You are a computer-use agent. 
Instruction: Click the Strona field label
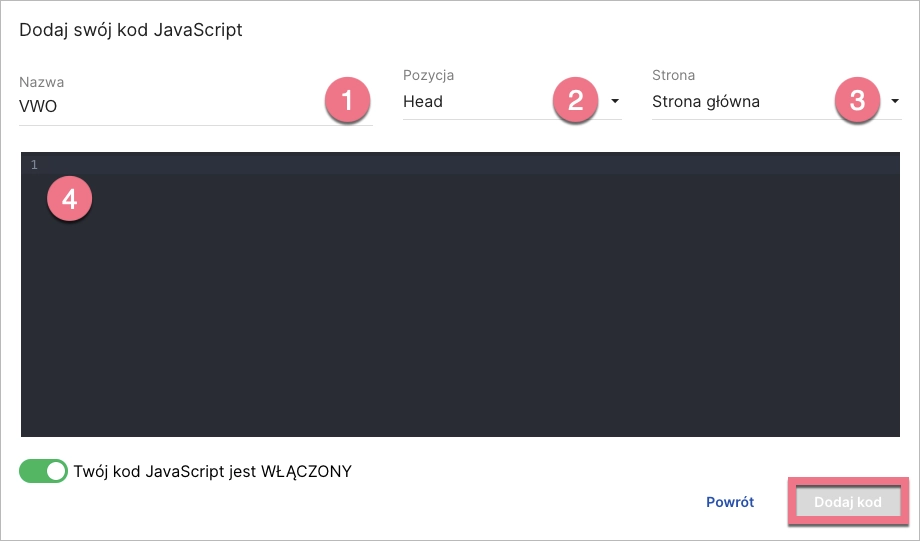673,75
